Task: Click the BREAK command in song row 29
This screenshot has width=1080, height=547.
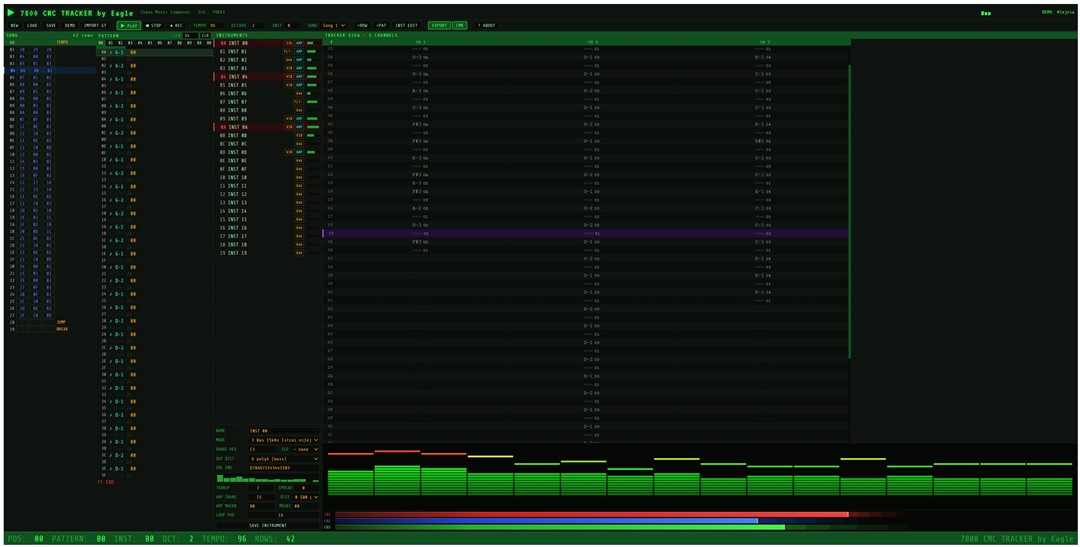Action: 62,329
